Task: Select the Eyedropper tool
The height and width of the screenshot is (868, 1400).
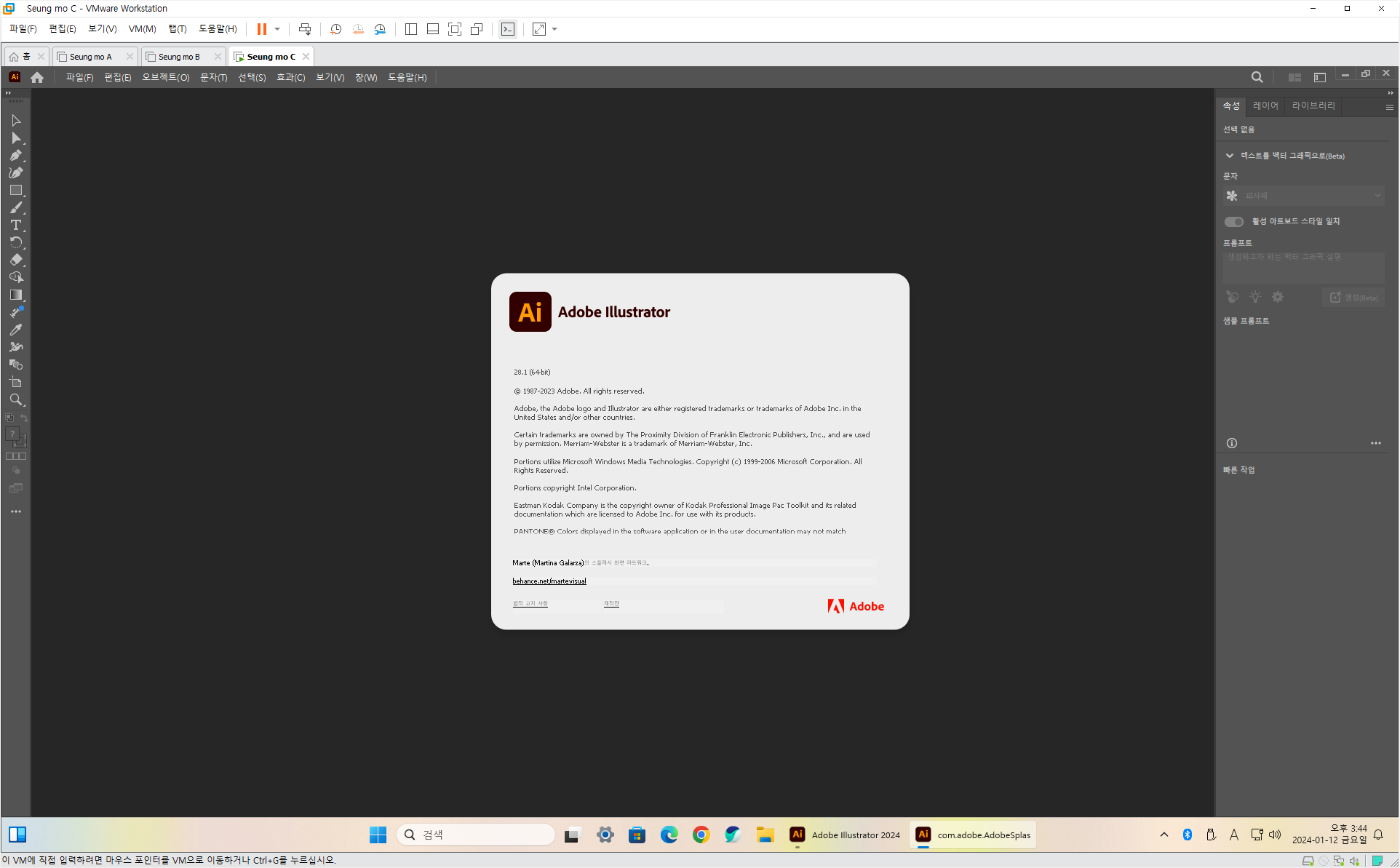Action: point(16,330)
